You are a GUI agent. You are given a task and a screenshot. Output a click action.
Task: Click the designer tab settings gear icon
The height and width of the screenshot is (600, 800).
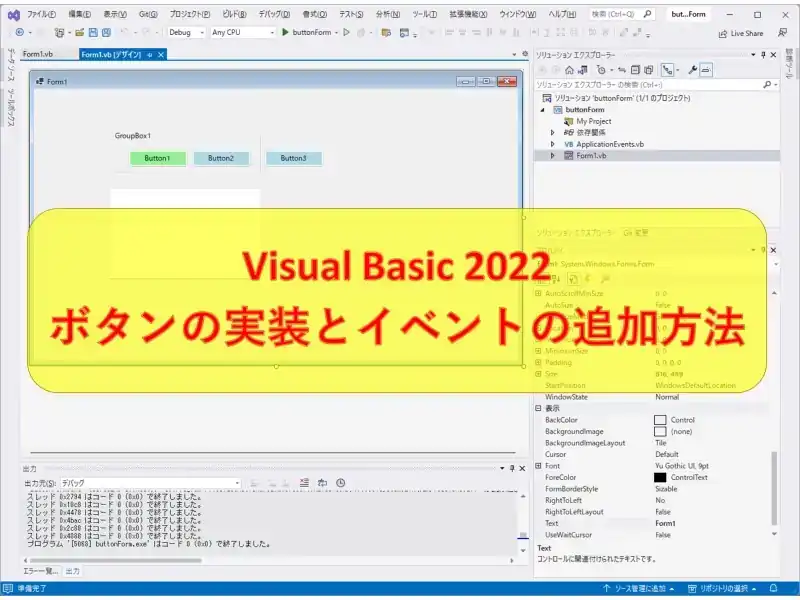525,54
